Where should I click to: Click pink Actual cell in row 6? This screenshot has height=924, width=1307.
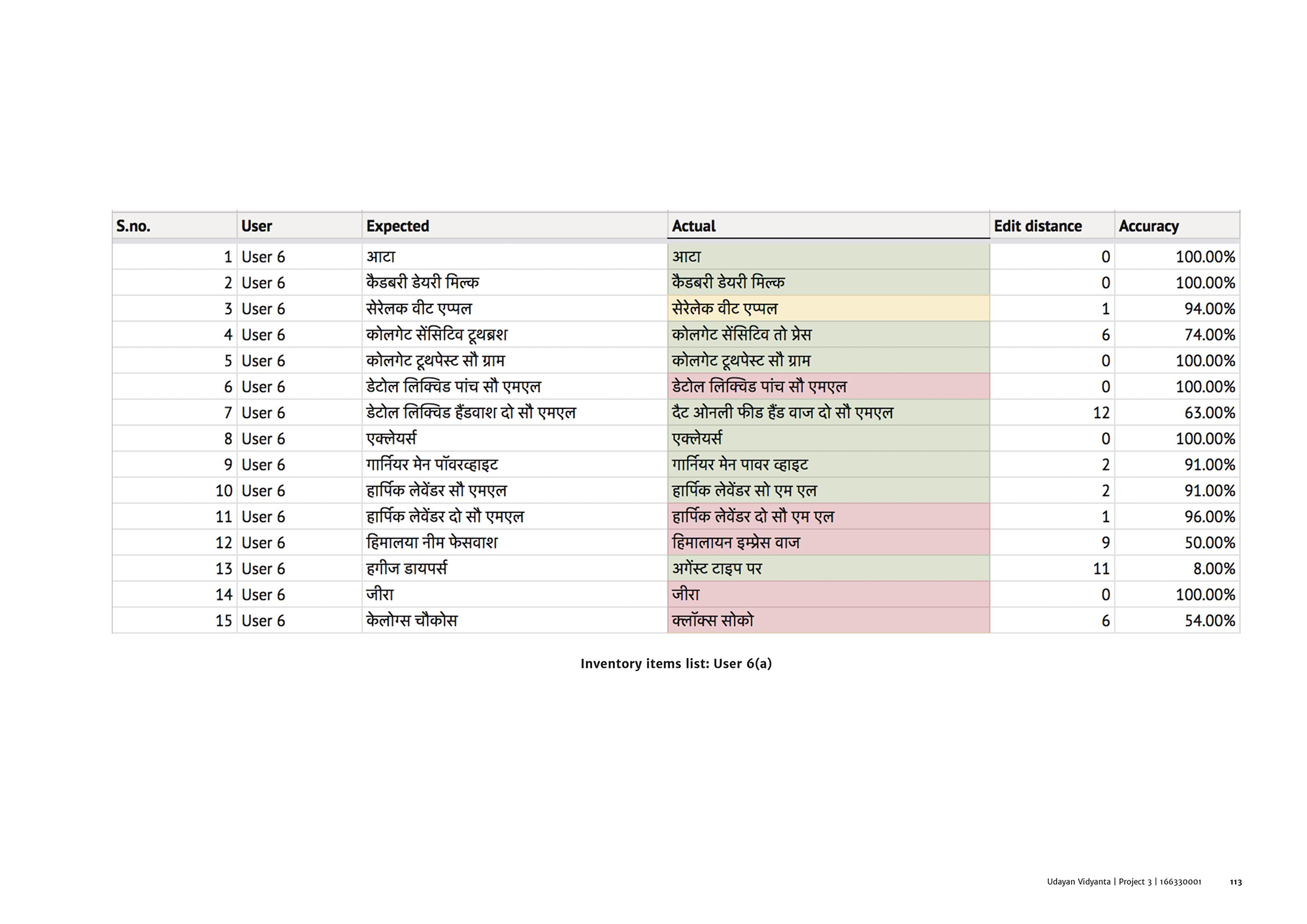click(828, 387)
